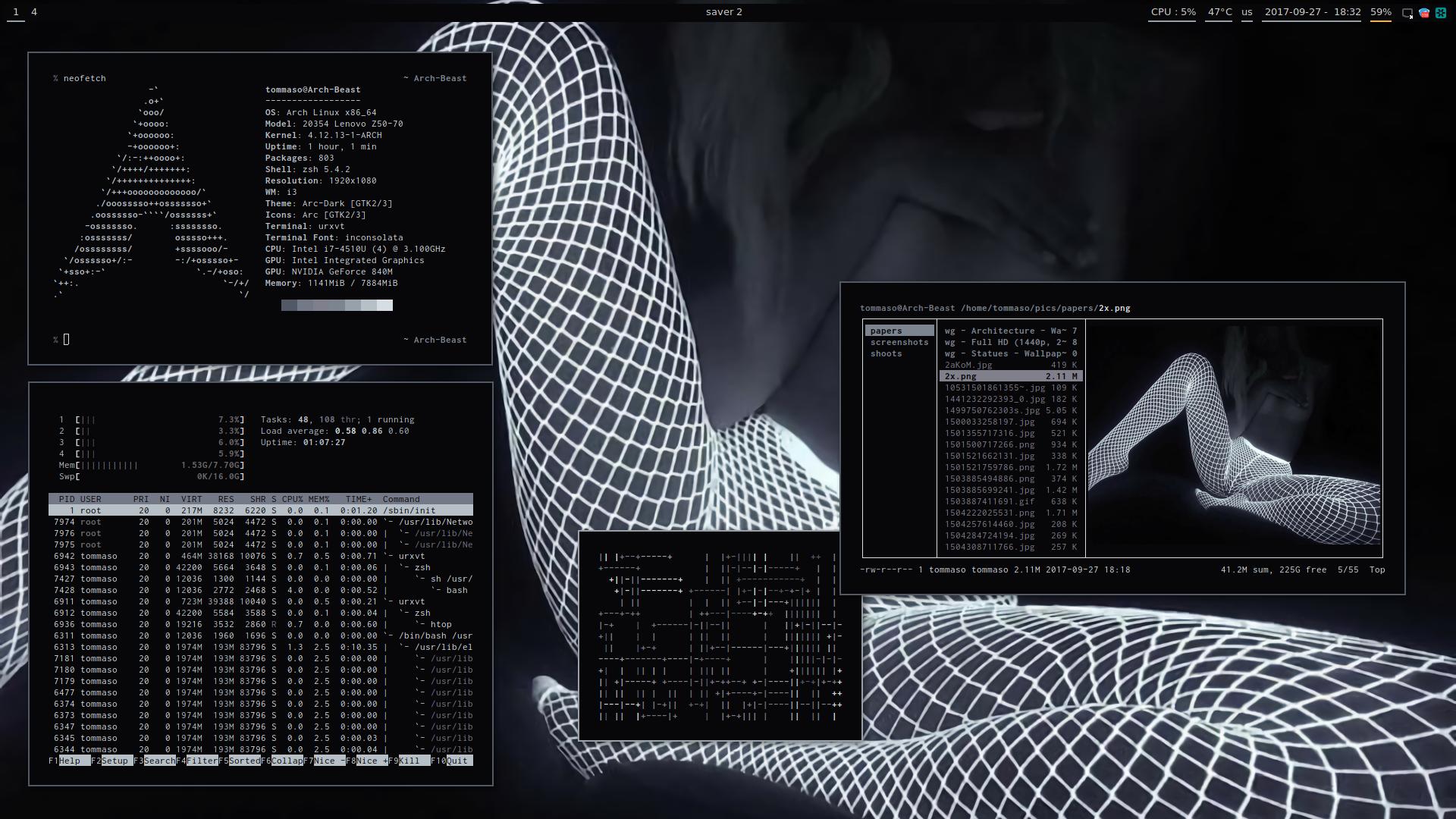Open wg - Full HD folder in ranger
The height and width of the screenshot is (819, 1456).
(1011, 342)
